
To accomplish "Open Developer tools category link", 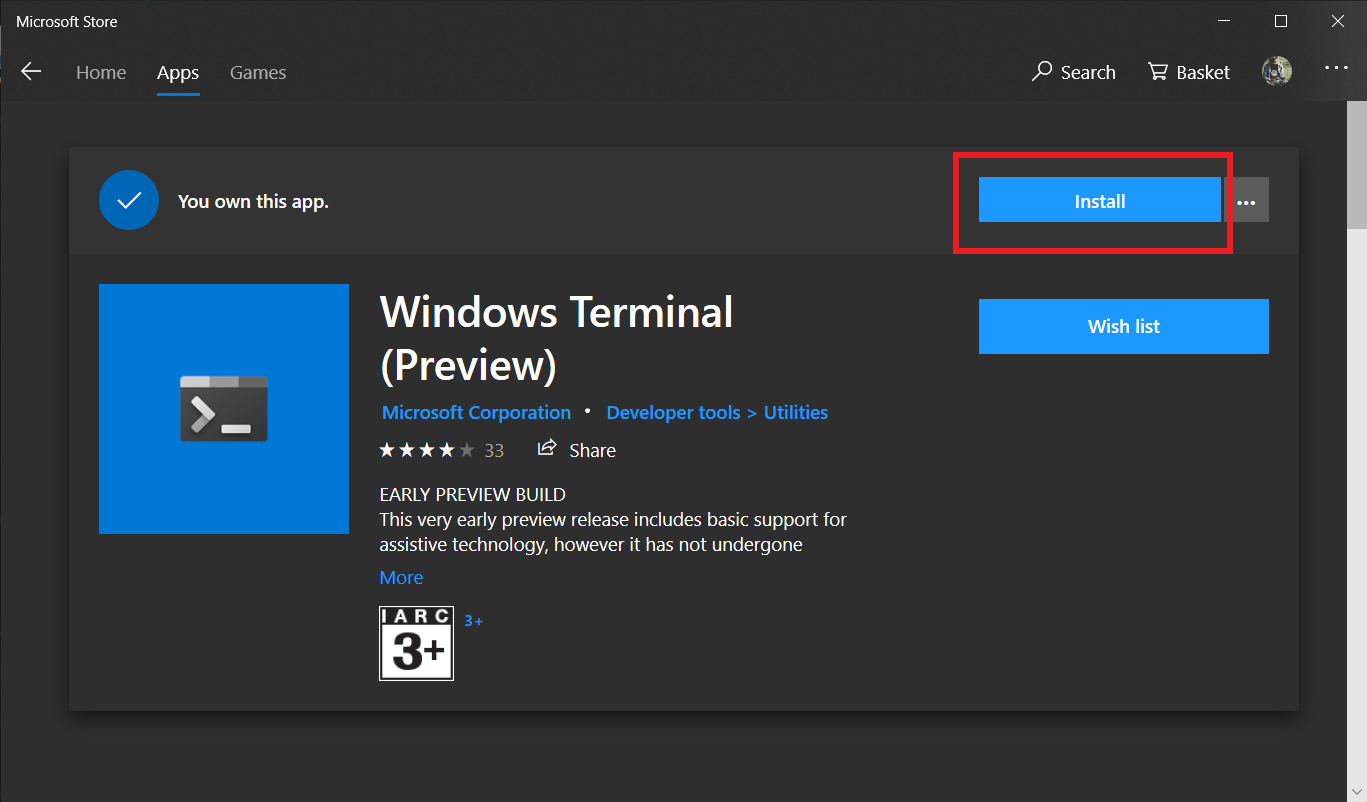I will pos(672,411).
